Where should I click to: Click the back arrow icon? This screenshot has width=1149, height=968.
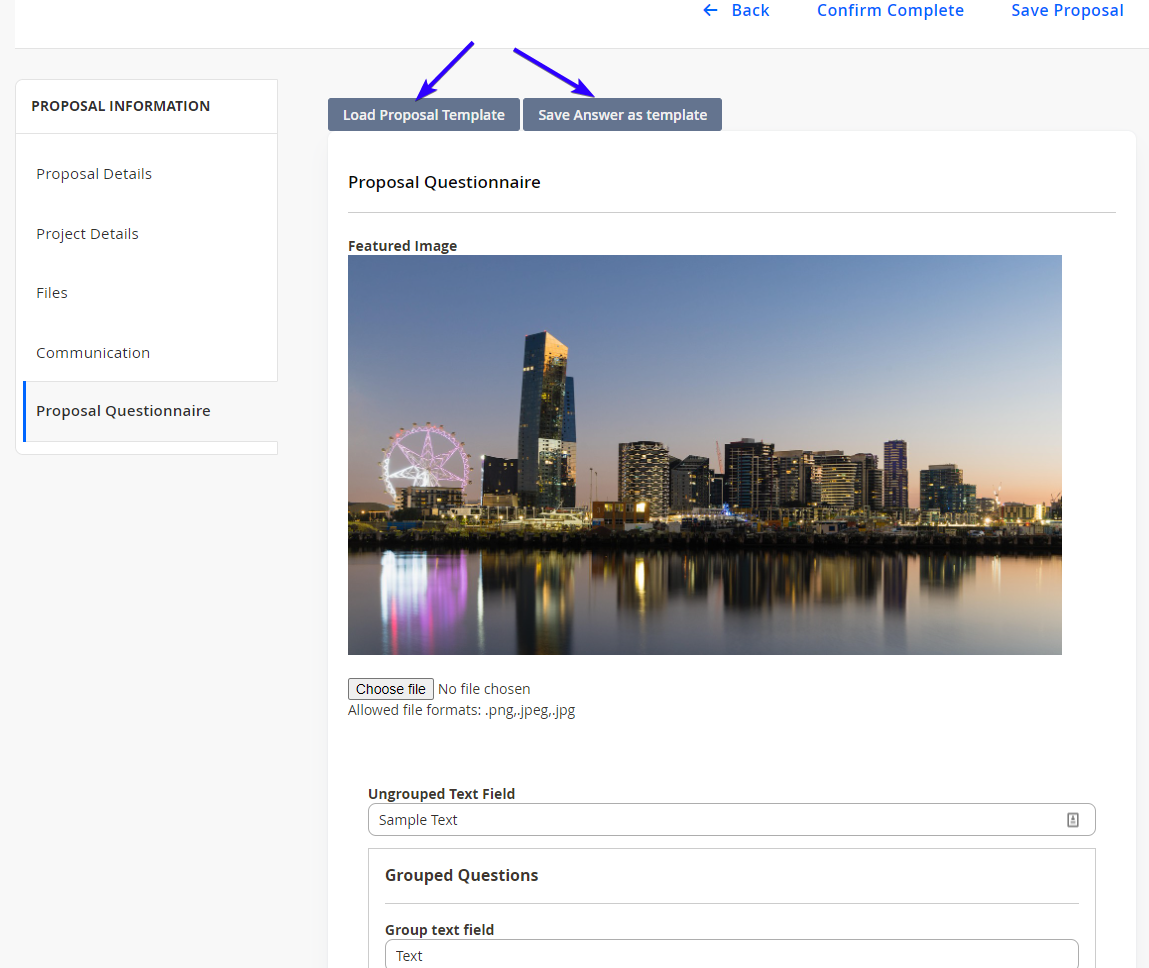710,10
